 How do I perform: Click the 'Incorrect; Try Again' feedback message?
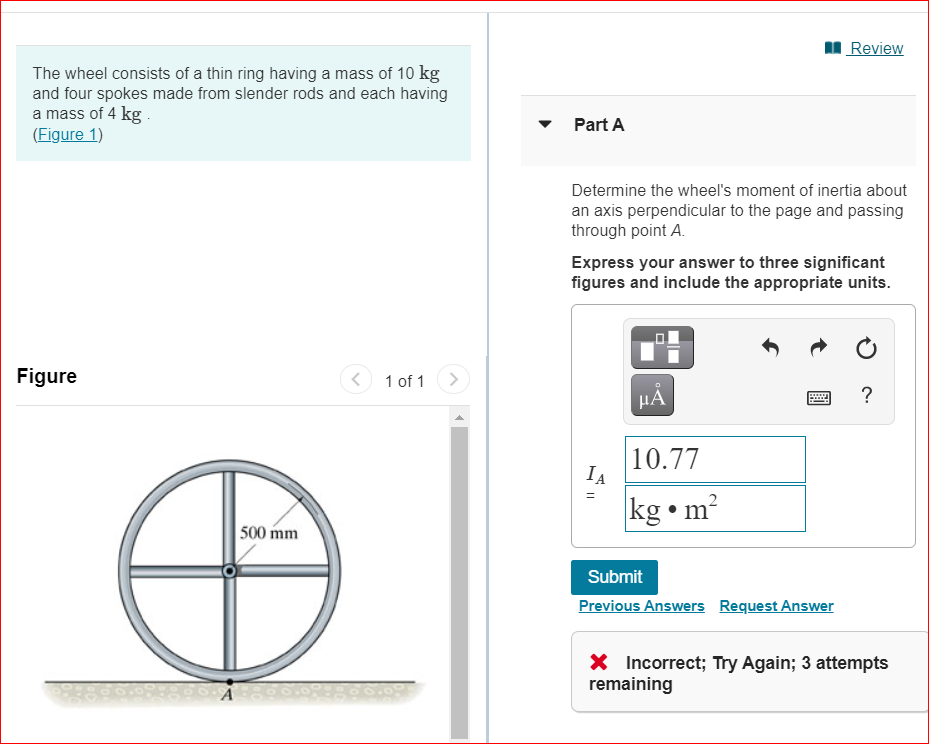739,673
